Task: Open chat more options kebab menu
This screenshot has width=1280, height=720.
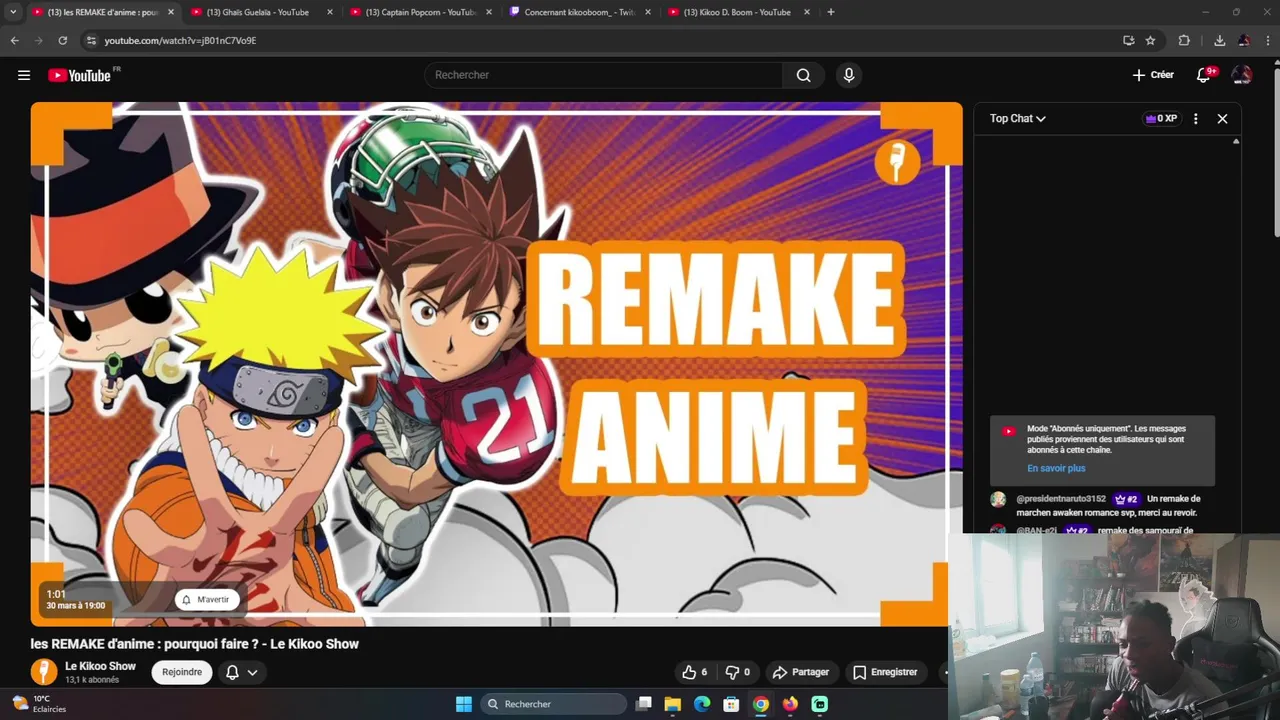Action: pos(1195,118)
